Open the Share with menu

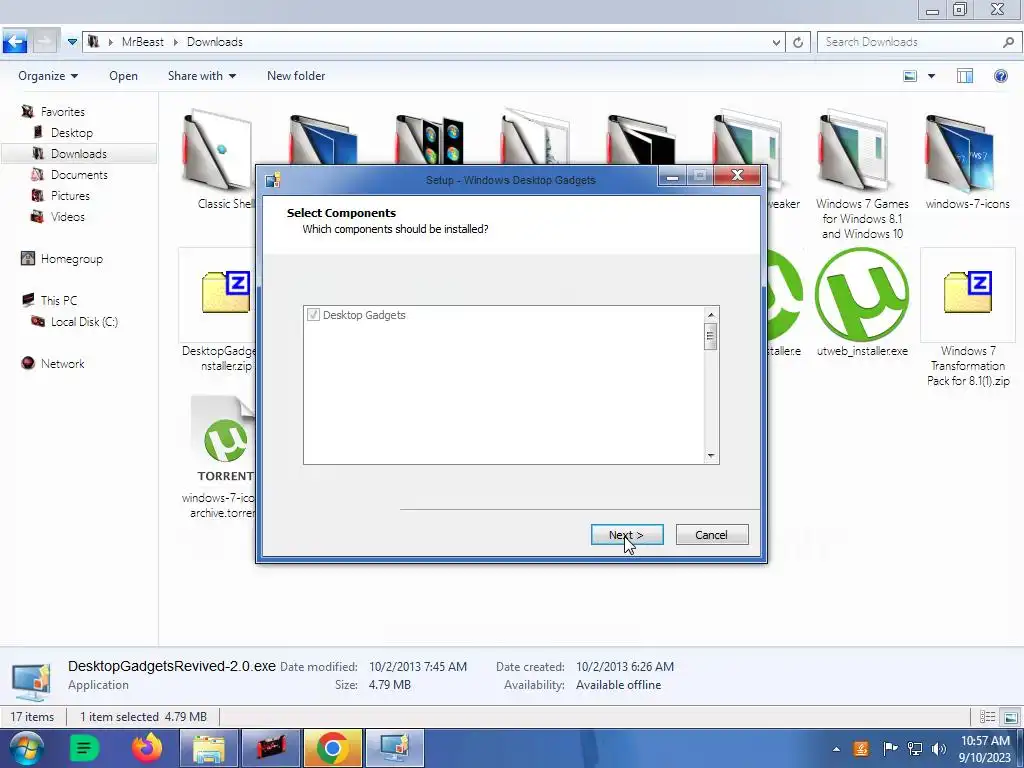202,76
